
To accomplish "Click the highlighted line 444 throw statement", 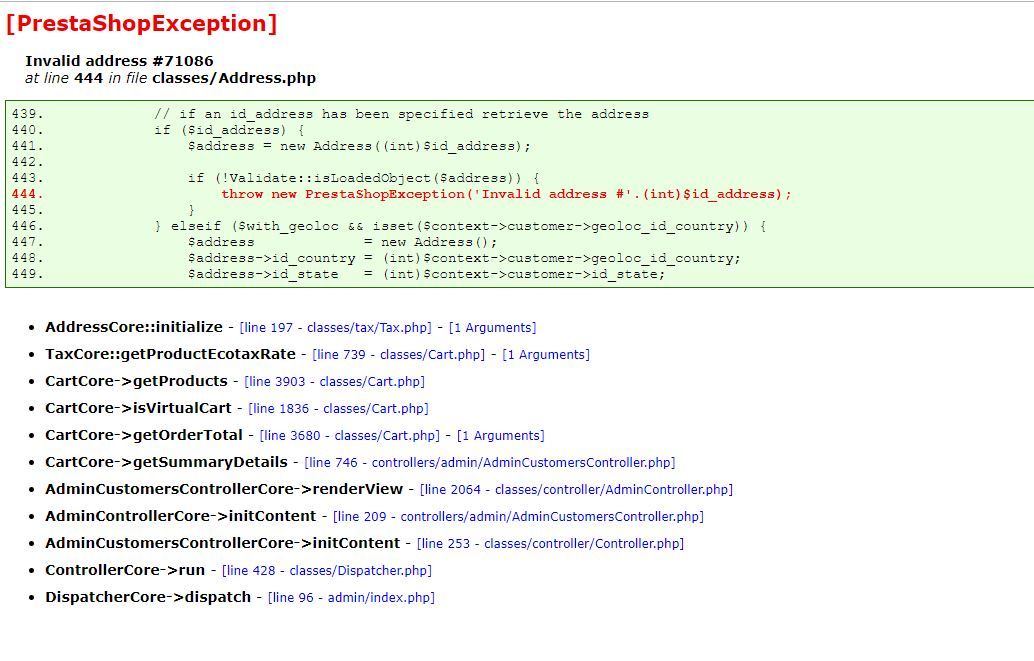I will tap(506, 195).
